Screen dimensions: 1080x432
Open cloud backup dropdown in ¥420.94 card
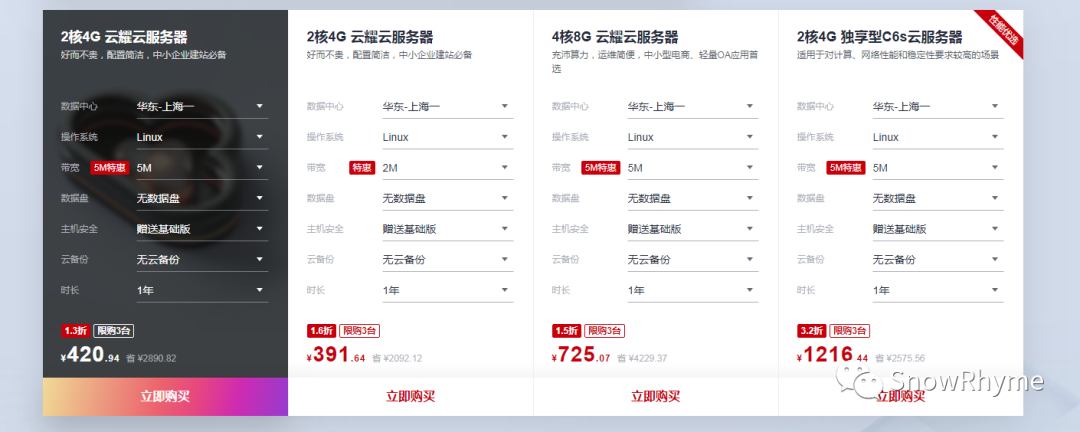202,260
